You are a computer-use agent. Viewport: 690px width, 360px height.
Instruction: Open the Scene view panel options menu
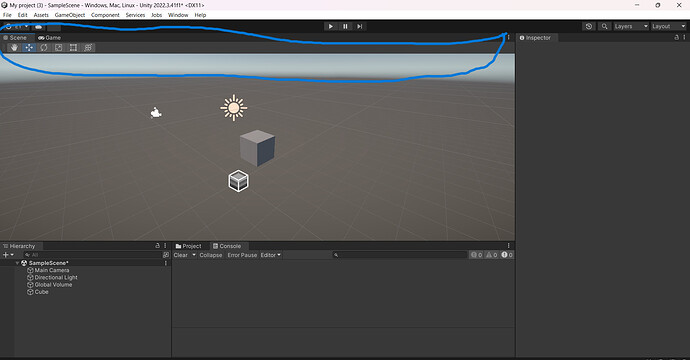pyautogui.click(x=508, y=37)
